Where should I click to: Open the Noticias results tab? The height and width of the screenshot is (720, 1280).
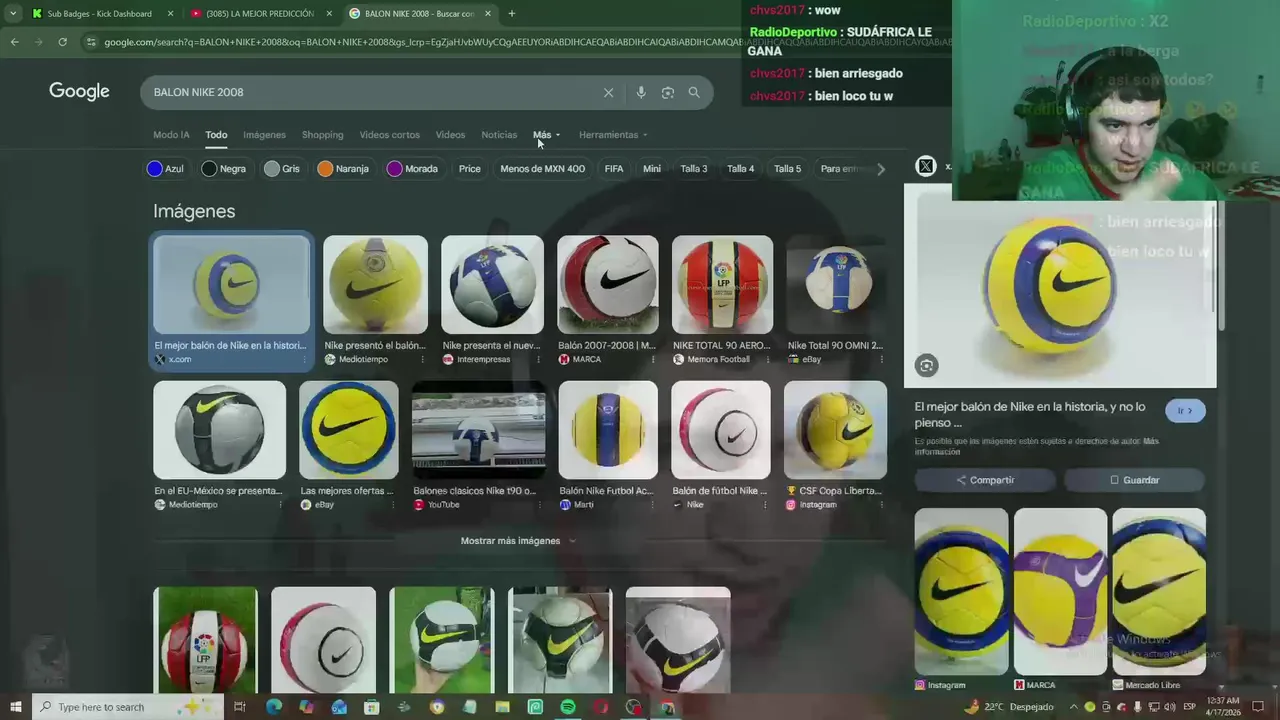click(x=499, y=135)
